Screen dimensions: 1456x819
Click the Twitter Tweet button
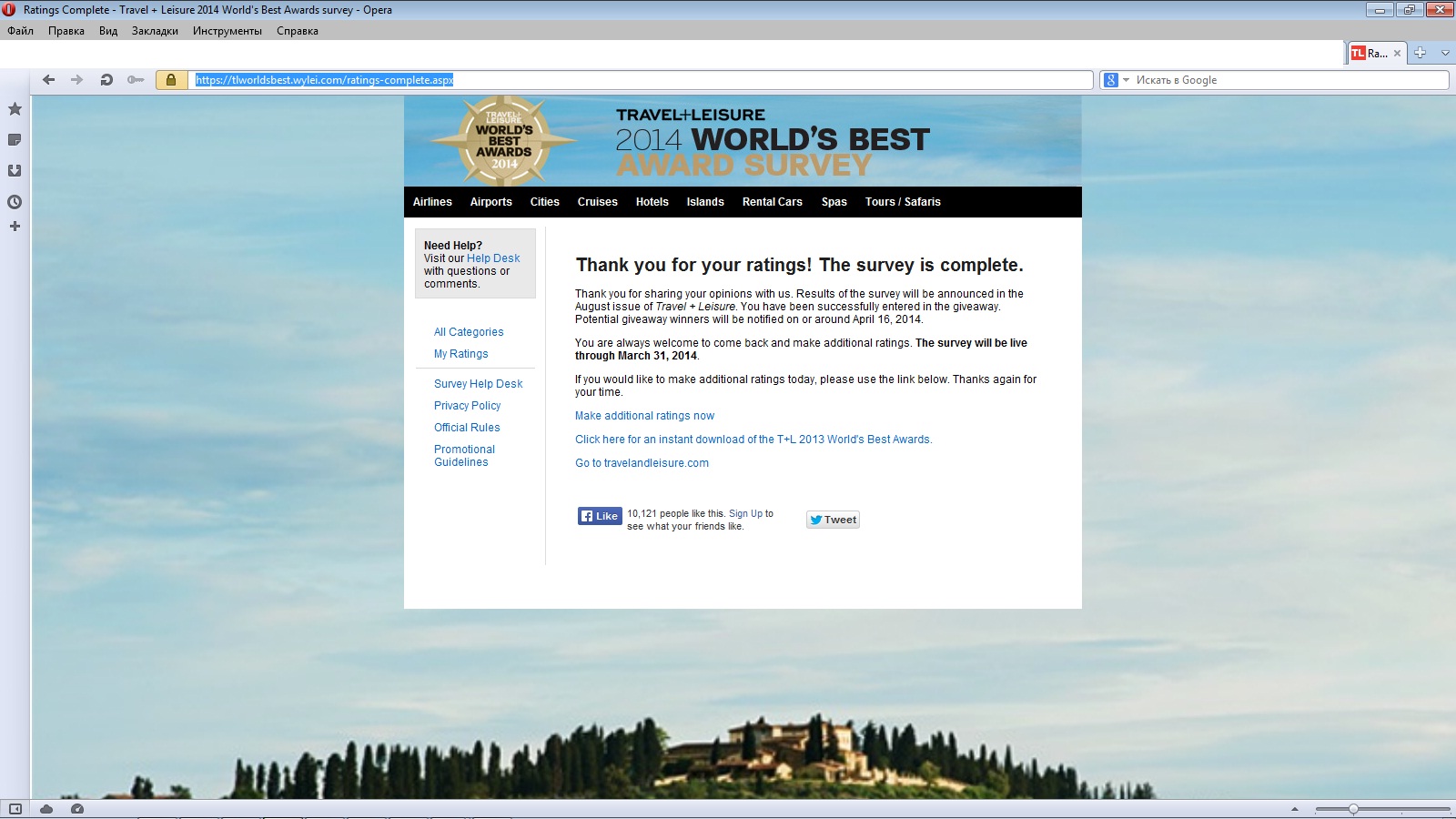[x=833, y=520]
